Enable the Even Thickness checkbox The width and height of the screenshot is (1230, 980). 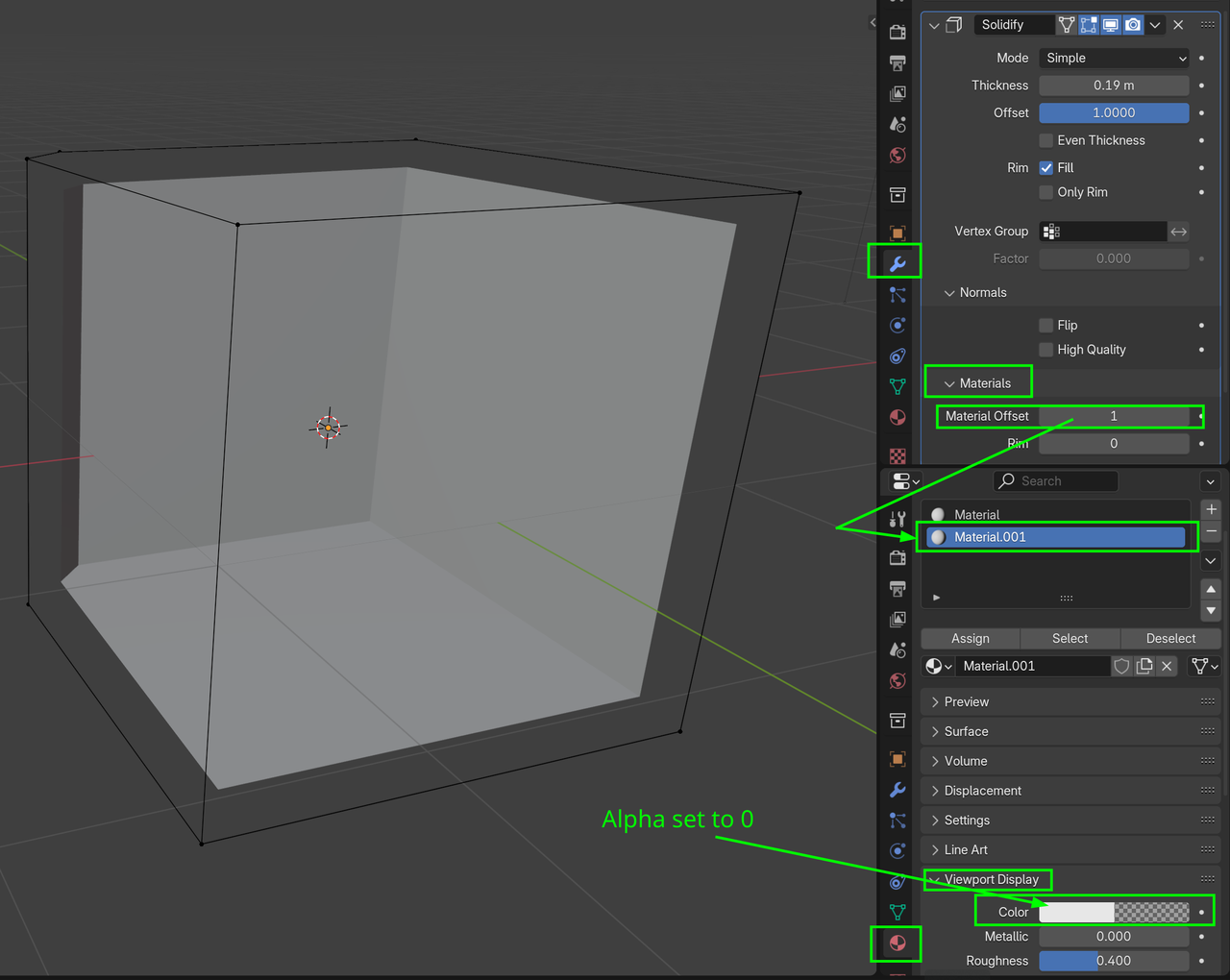tap(1046, 140)
